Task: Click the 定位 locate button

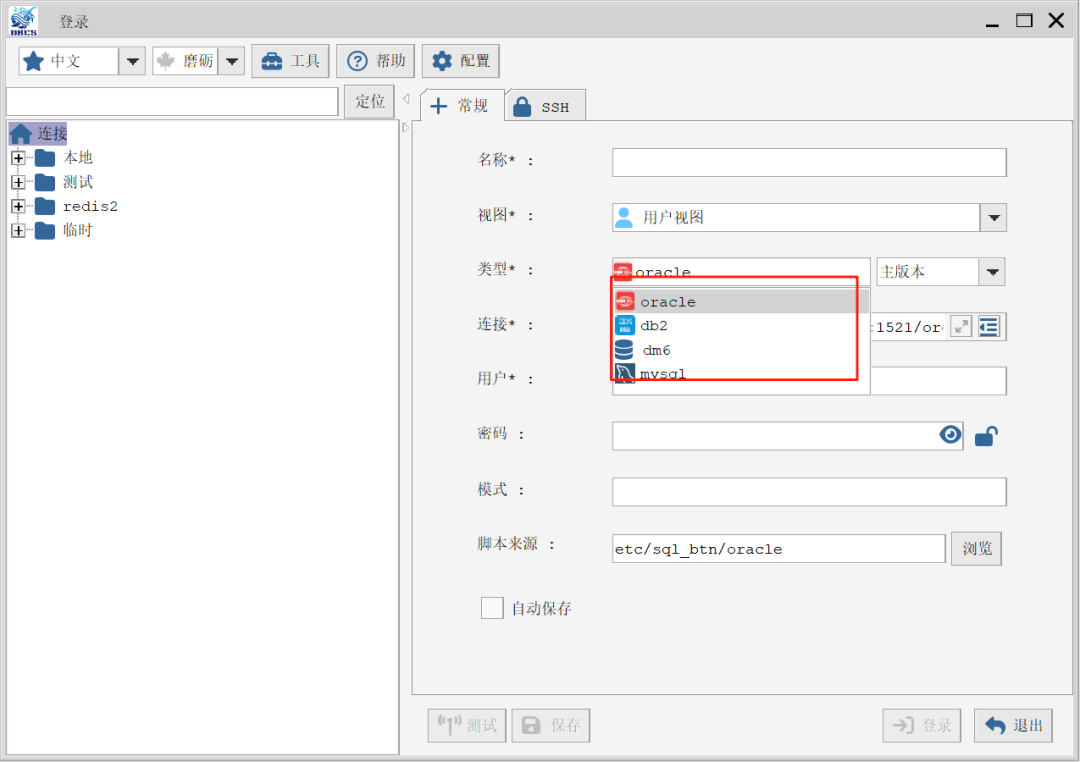Action: click(x=370, y=101)
